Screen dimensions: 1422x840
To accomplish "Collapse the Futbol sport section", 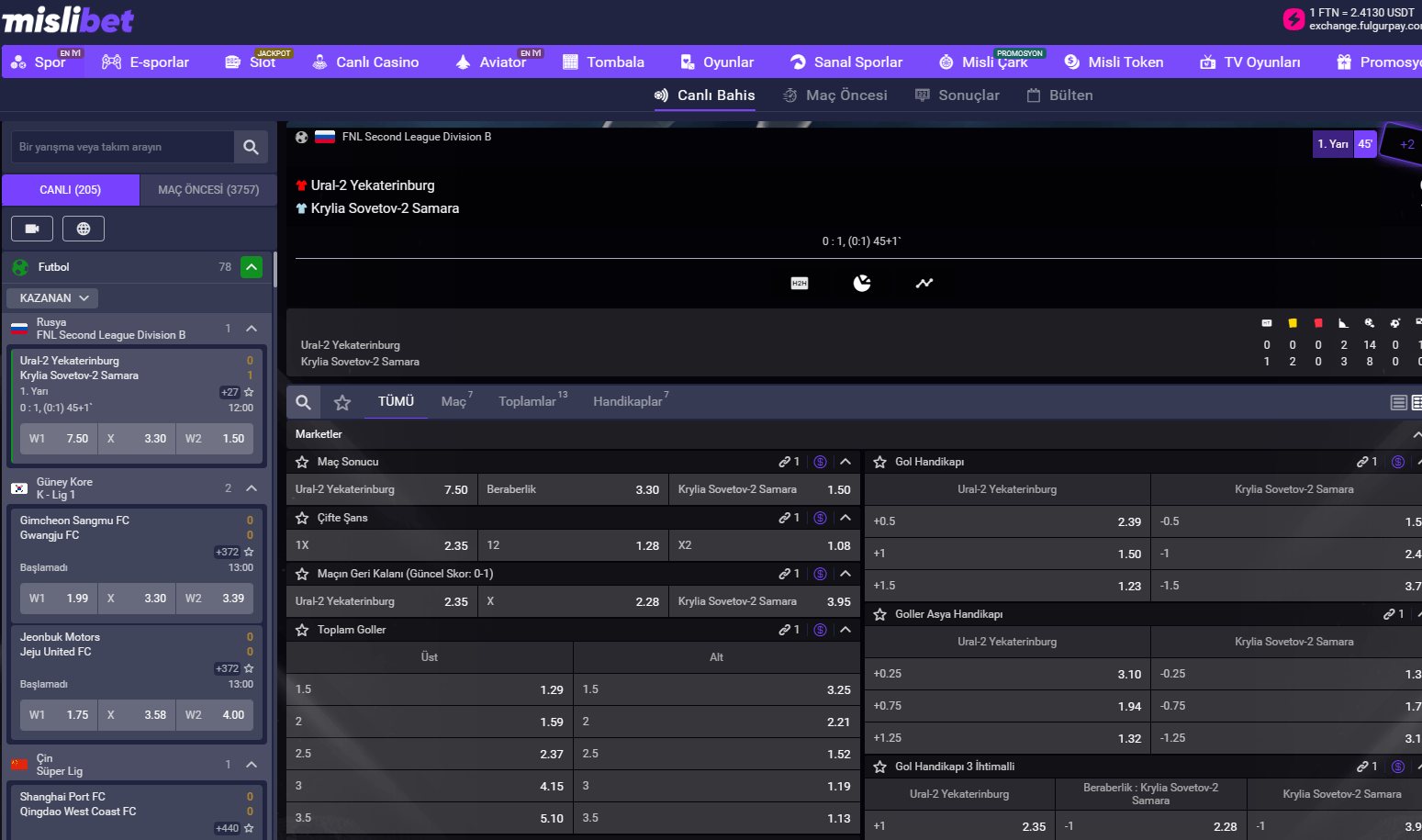I will (x=252, y=267).
